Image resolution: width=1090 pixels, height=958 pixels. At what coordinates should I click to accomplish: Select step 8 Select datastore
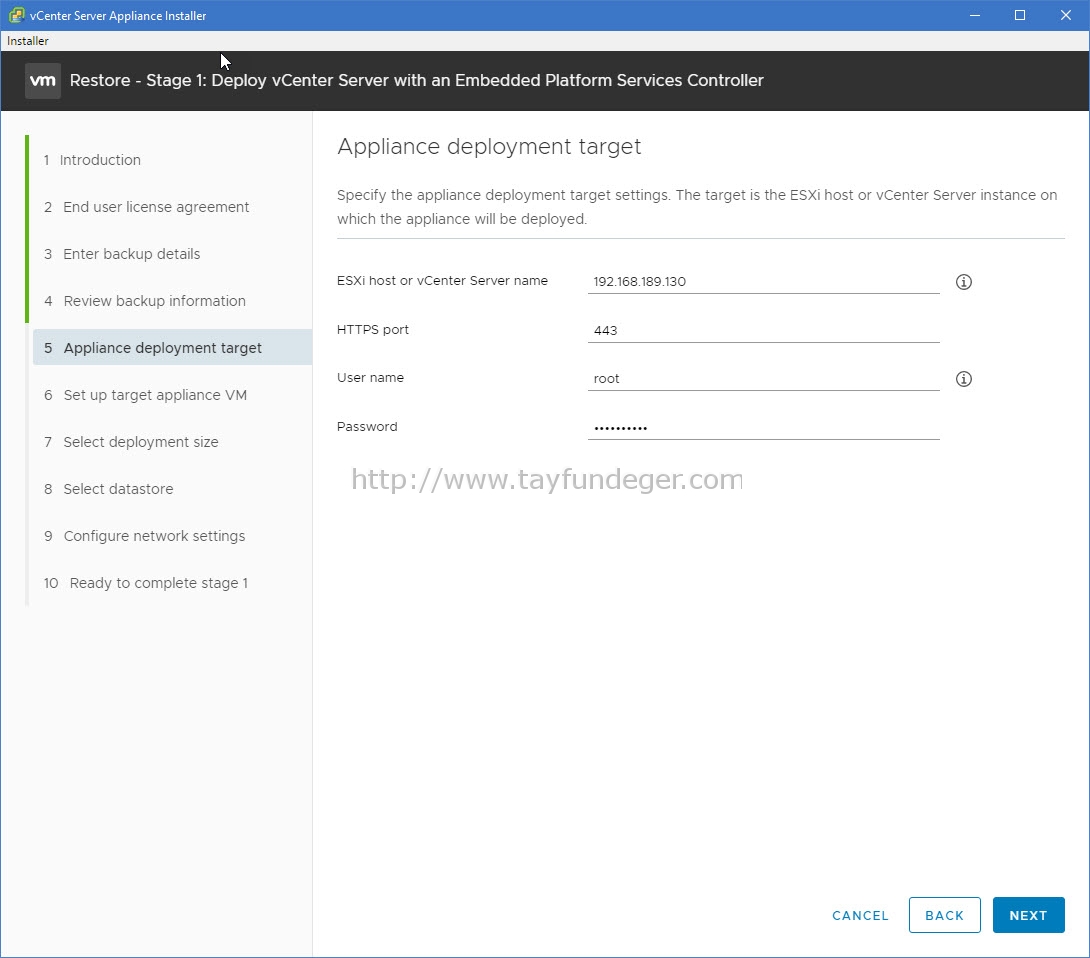[x=109, y=489]
